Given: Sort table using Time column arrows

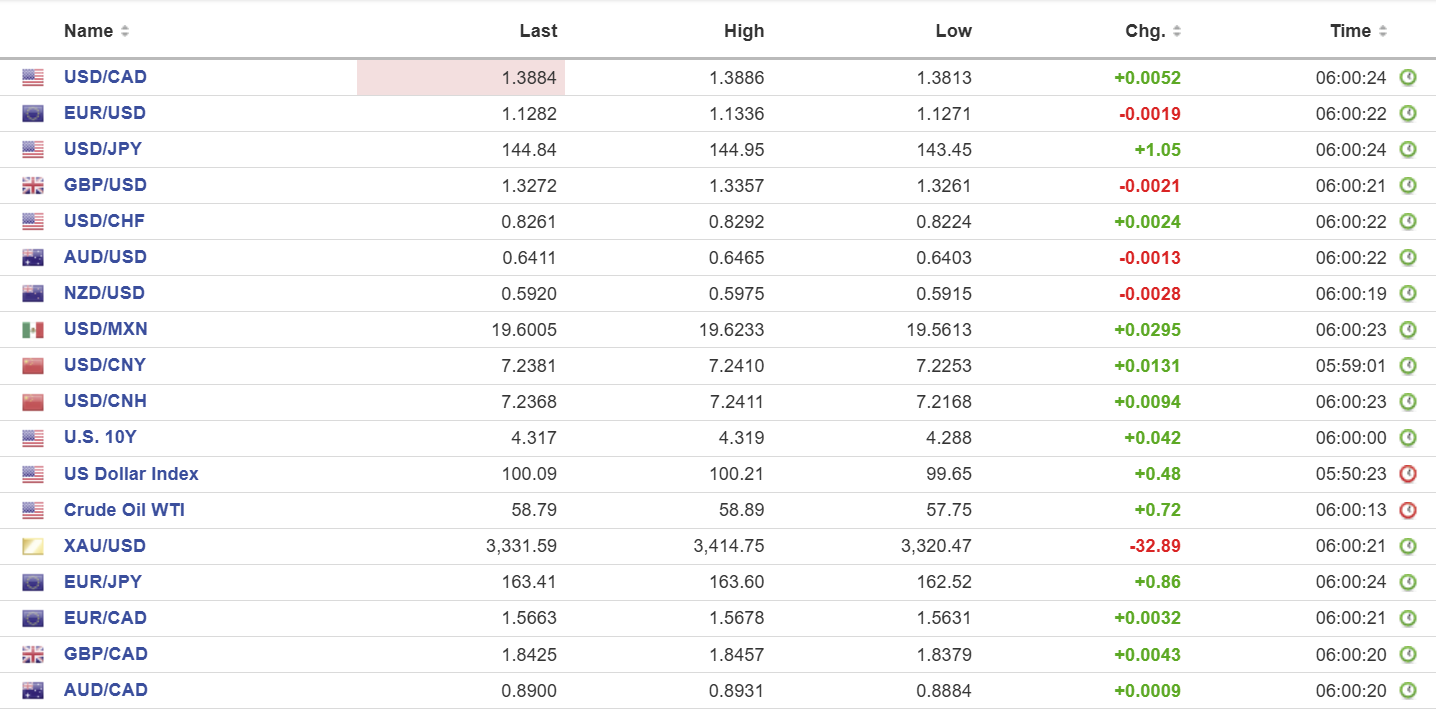Looking at the screenshot, I should point(1383,32).
